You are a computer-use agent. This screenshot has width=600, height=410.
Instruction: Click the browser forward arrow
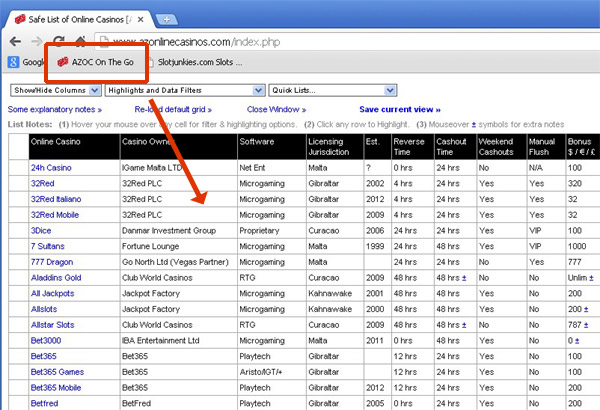[37, 41]
